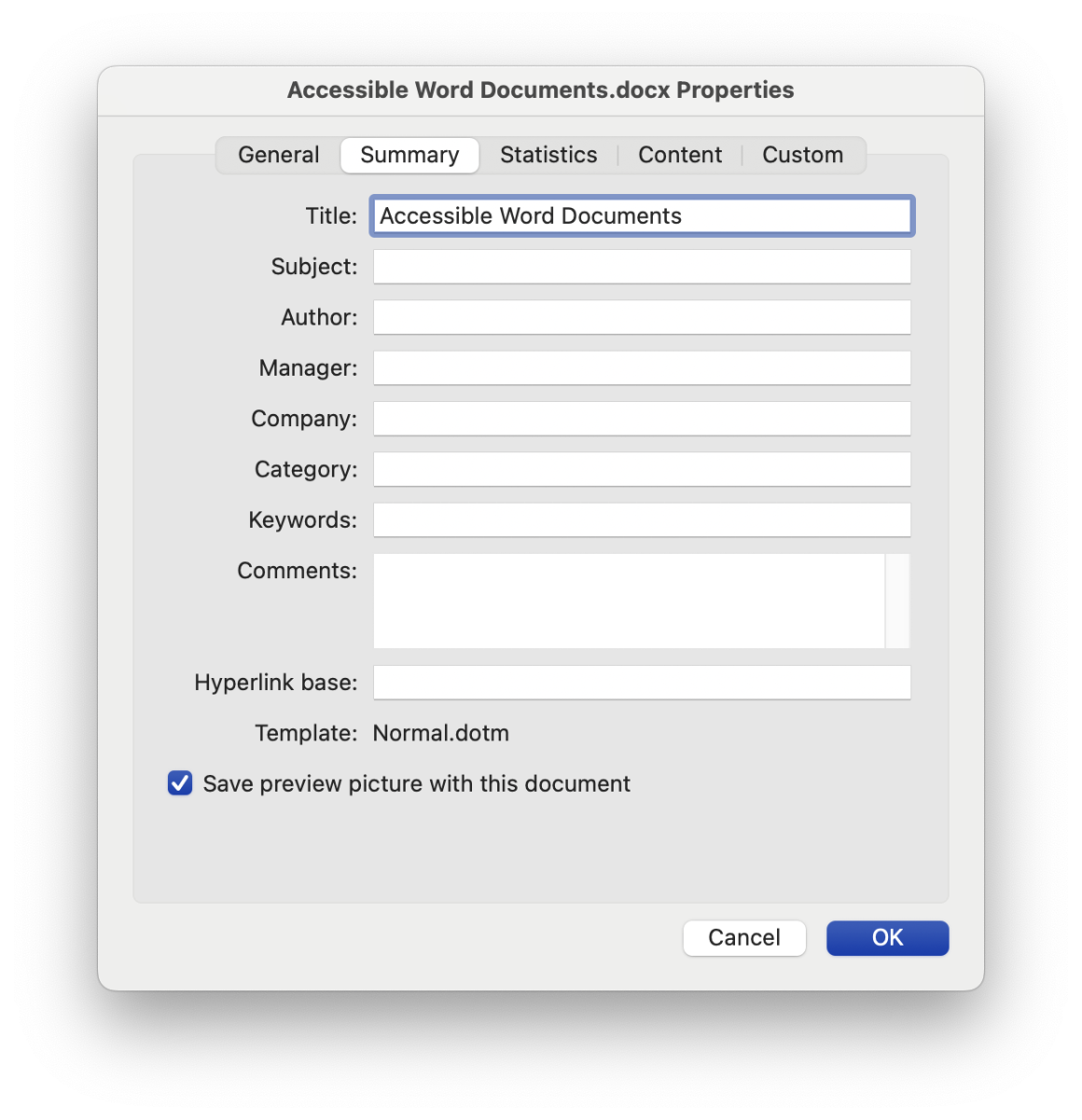Select the Manager field

pos(641,367)
